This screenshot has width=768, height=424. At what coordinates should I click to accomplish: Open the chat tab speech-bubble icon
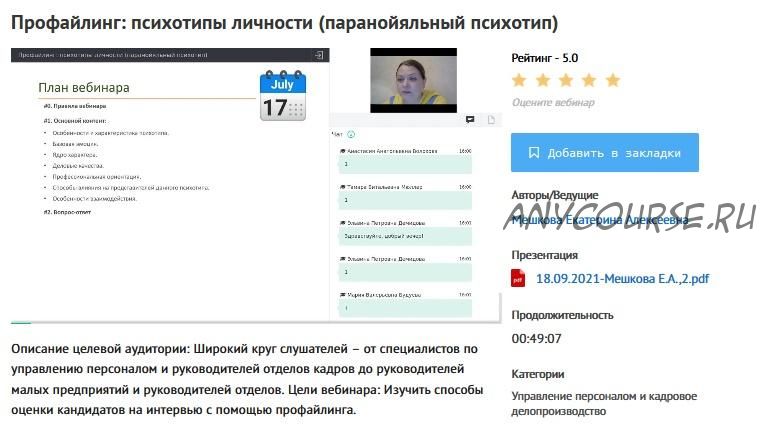click(x=470, y=119)
